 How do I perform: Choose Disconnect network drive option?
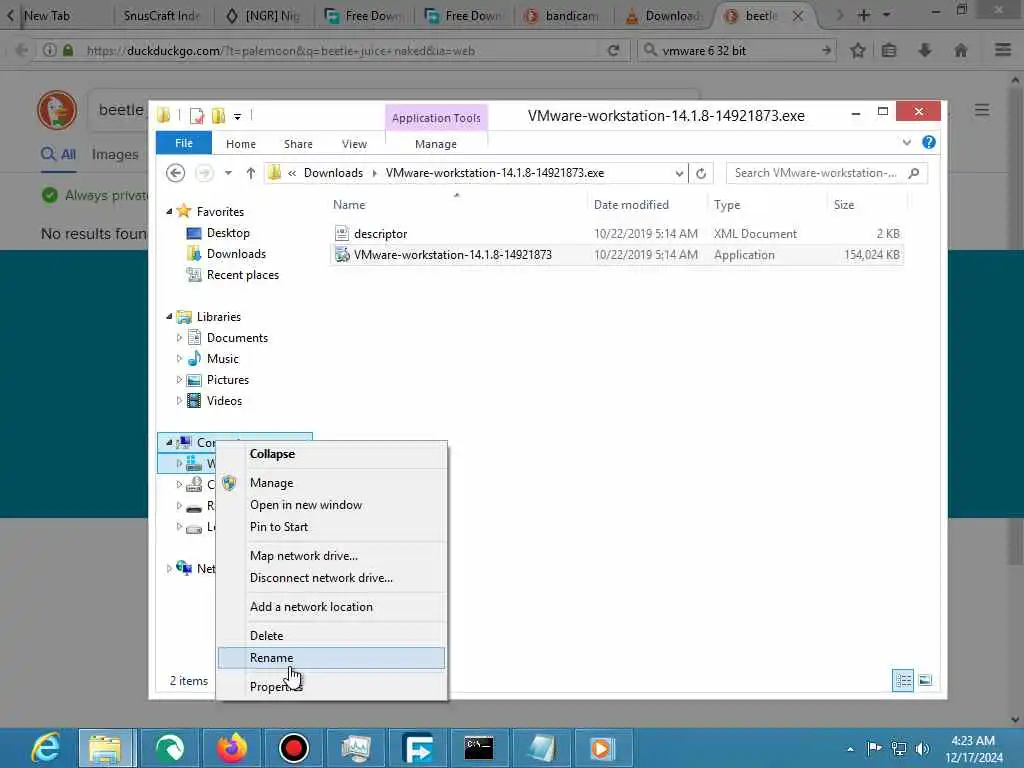(331, 578)
